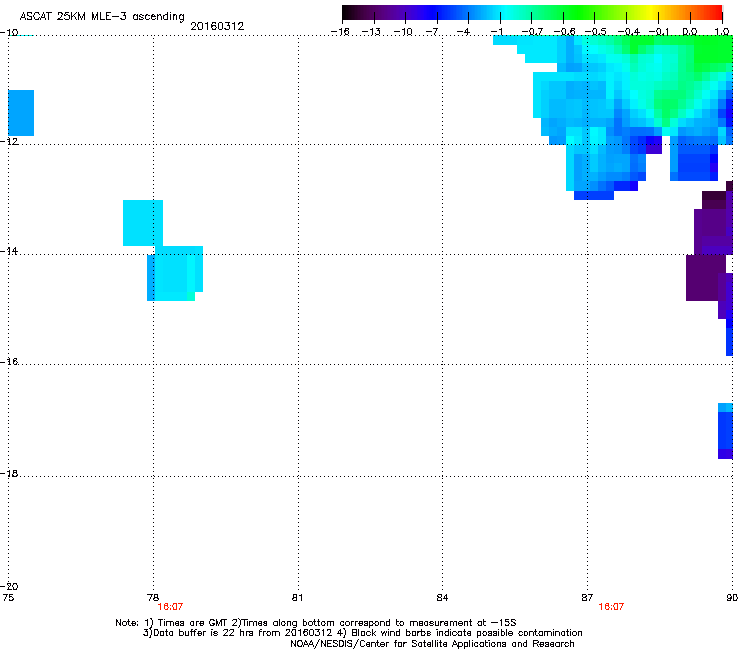740x650 pixels.
Task: Click the red 16:07 time under longitude 78
Action: (170, 607)
